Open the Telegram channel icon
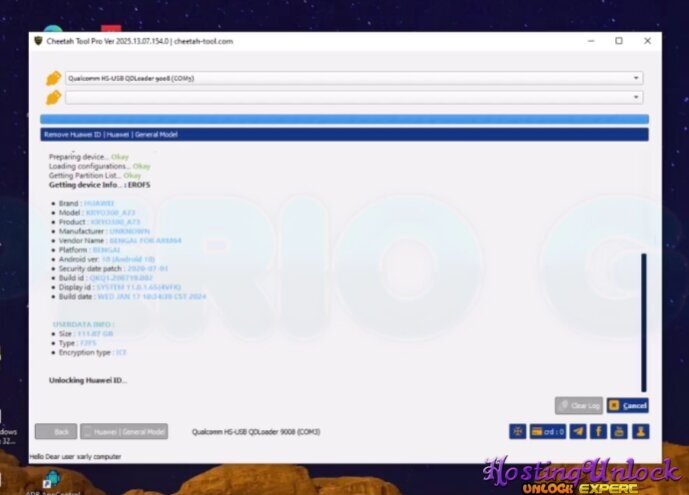The image size is (689, 495). click(578, 431)
